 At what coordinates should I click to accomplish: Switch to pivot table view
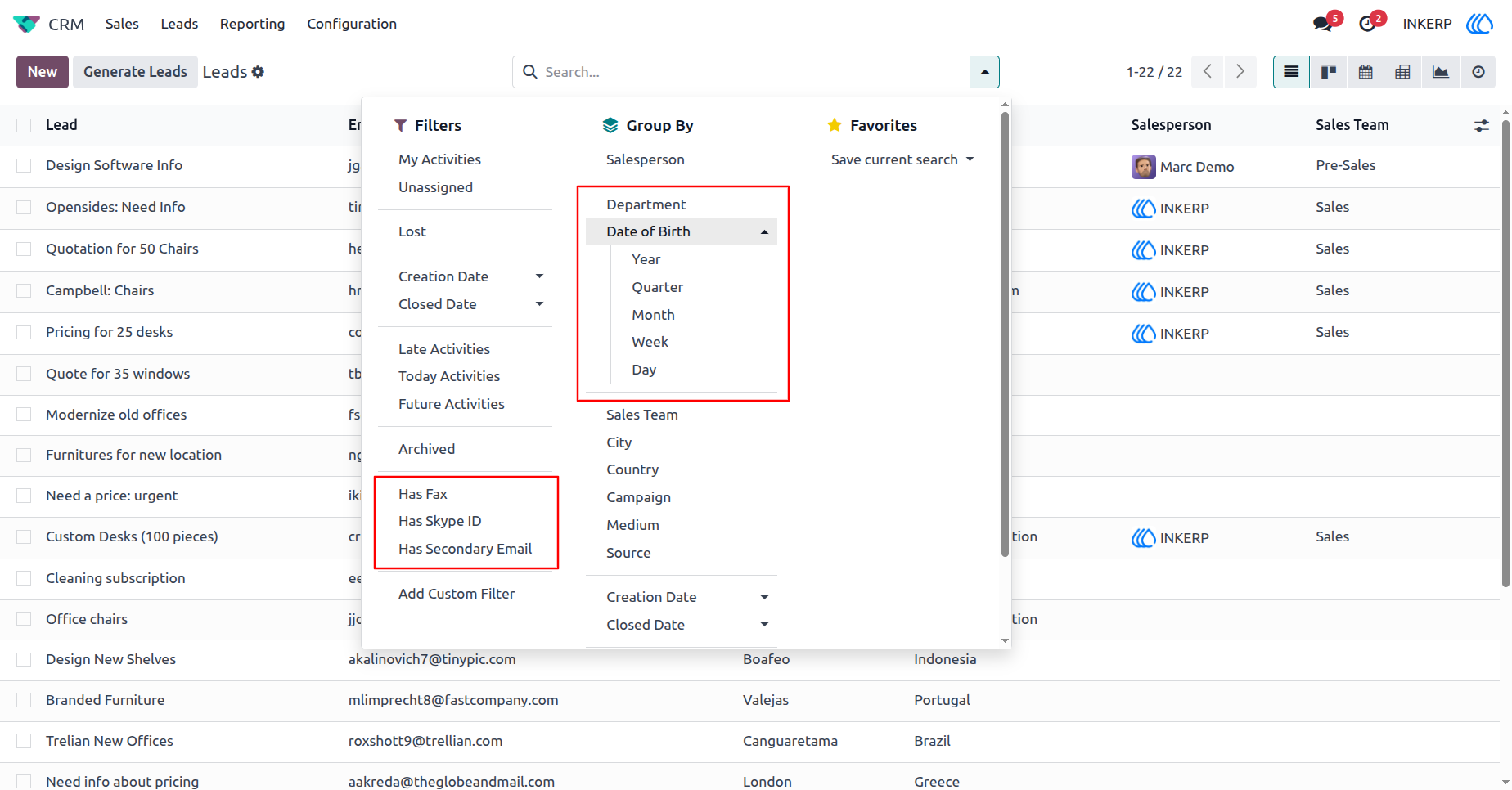point(1402,72)
